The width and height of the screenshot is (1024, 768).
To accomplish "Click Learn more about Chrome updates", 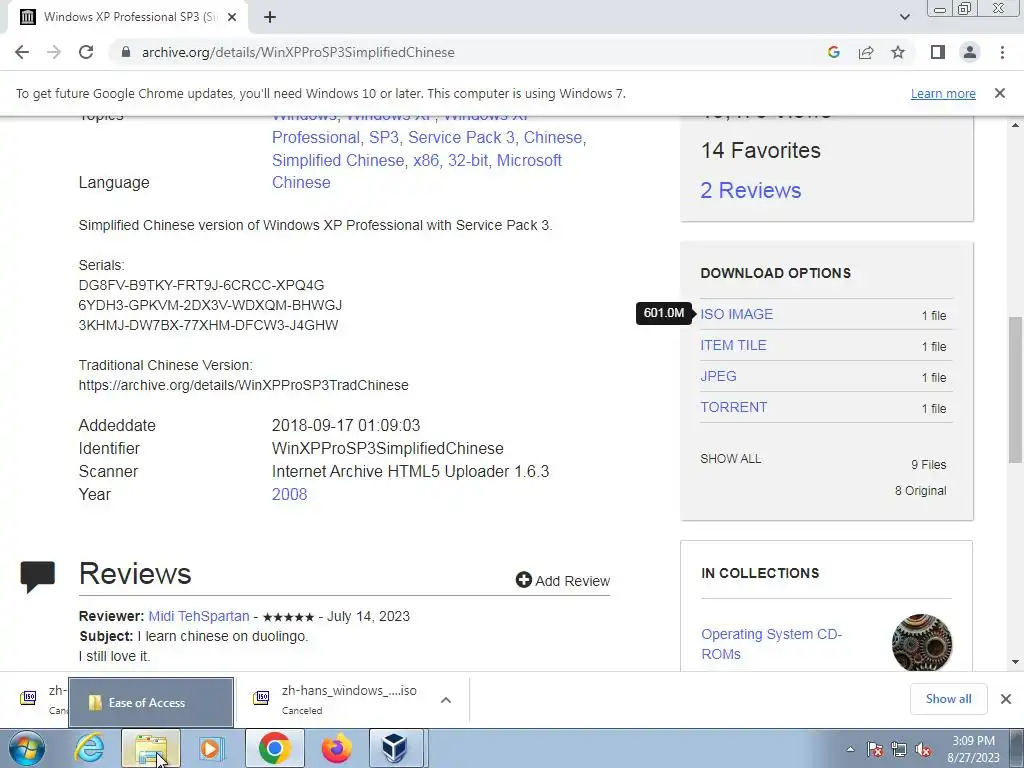I will (943, 93).
